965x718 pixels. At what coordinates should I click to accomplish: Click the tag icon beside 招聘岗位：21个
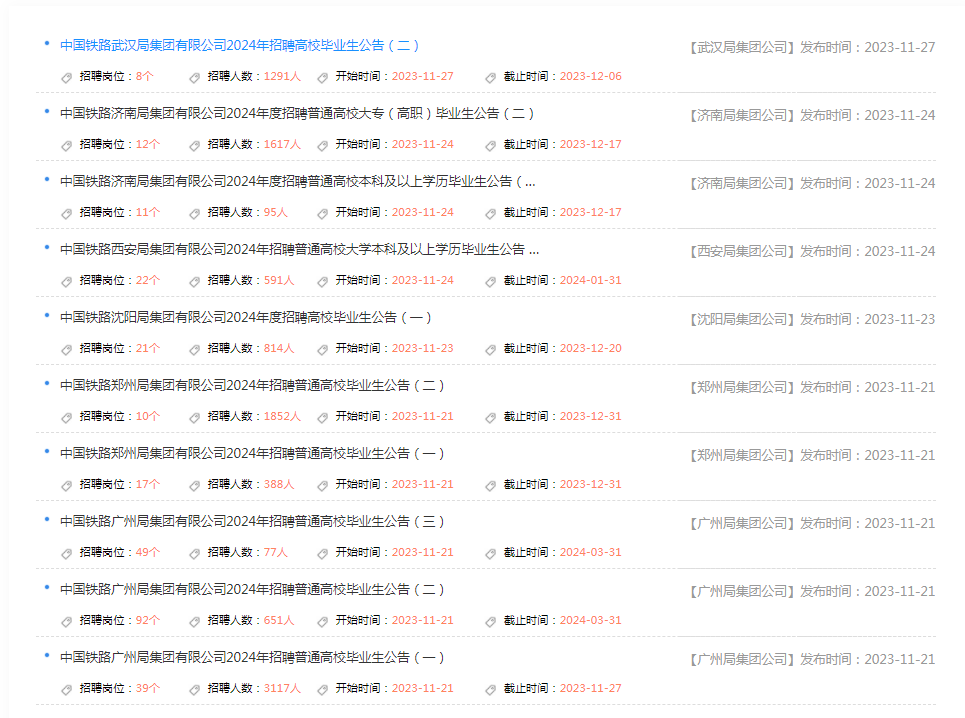coord(66,349)
